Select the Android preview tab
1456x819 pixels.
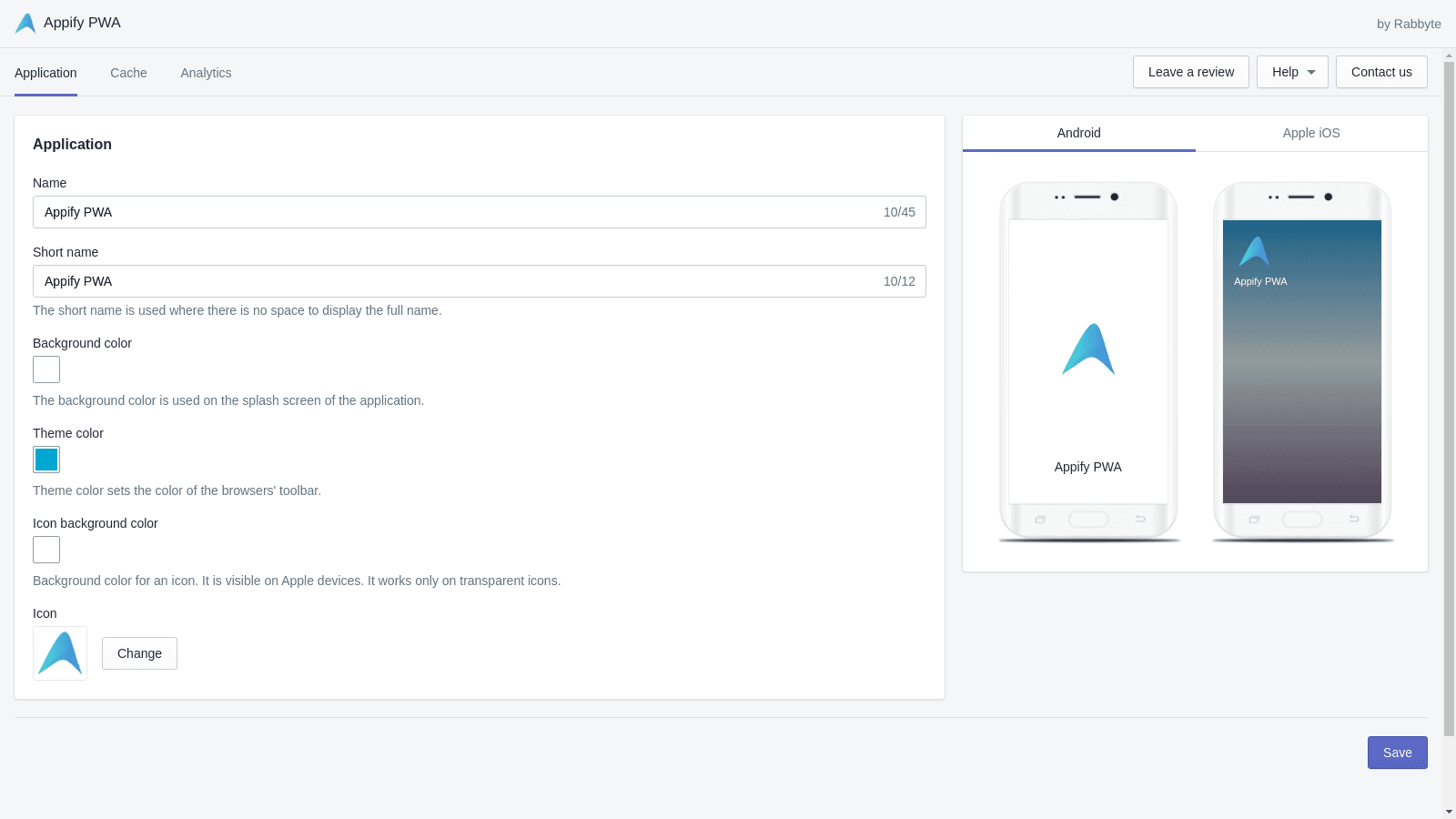tap(1079, 133)
